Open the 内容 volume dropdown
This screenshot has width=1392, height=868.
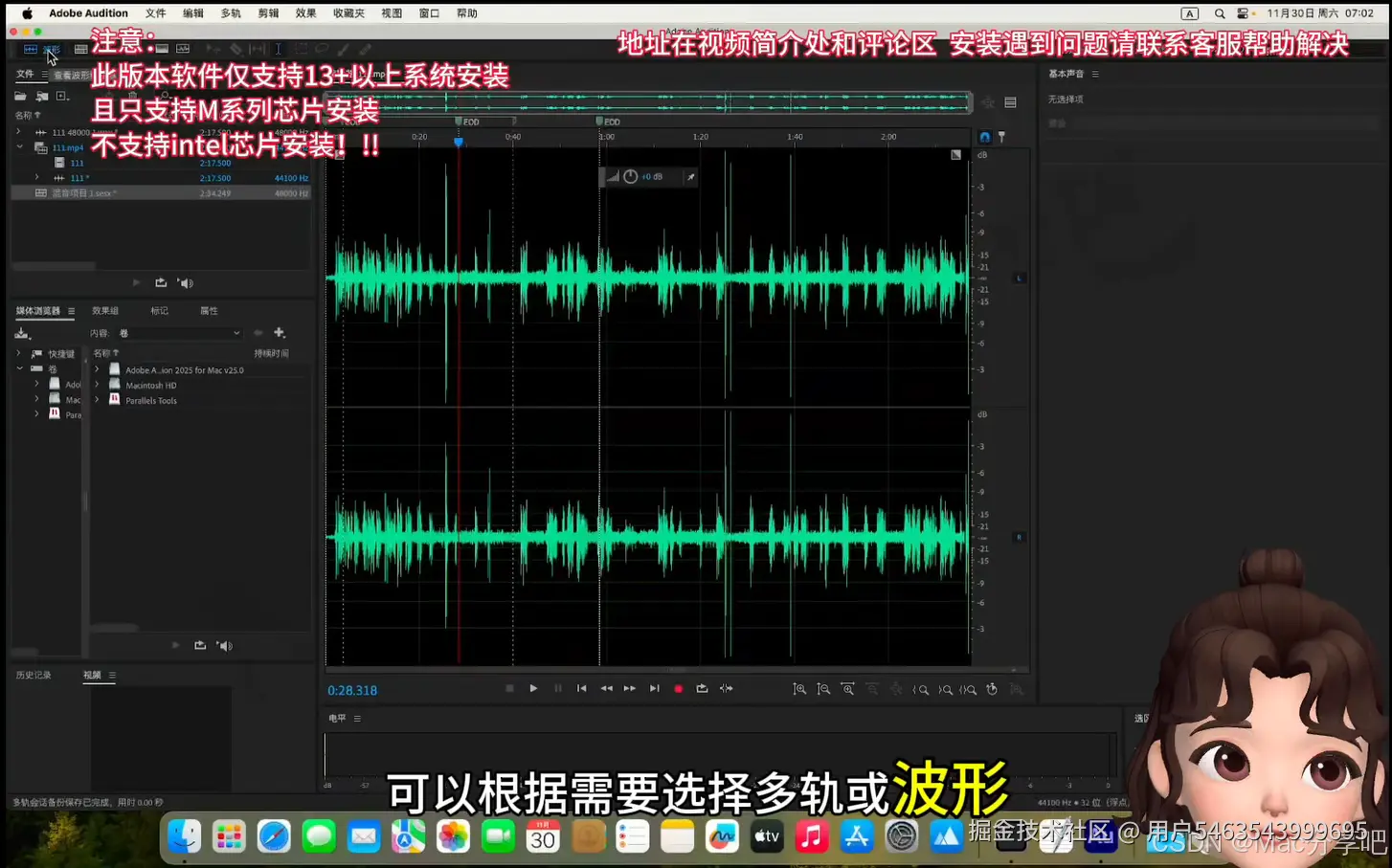click(178, 333)
